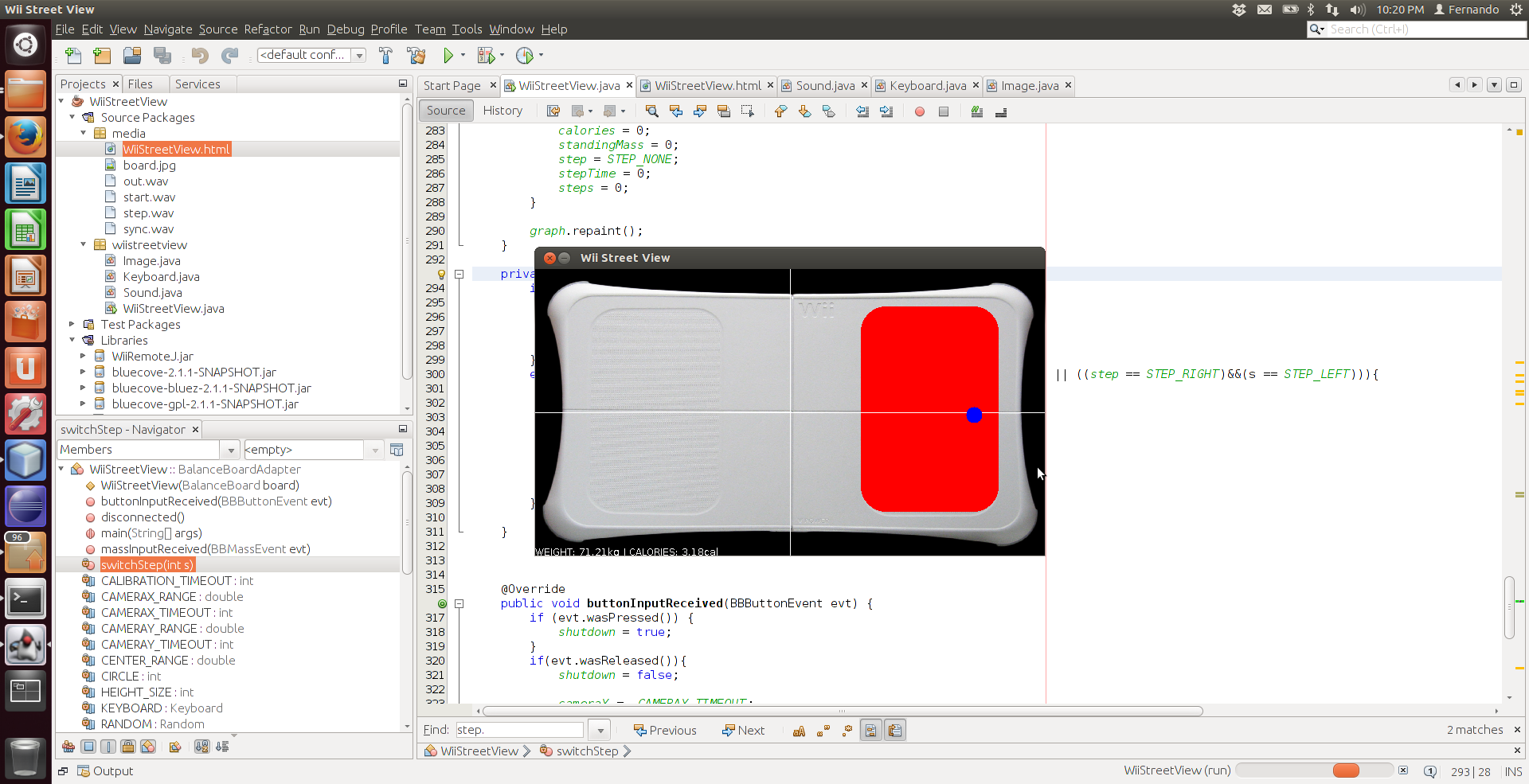The image size is (1529, 784).
Task: Click the Debug Project icon
Action: click(x=486, y=55)
